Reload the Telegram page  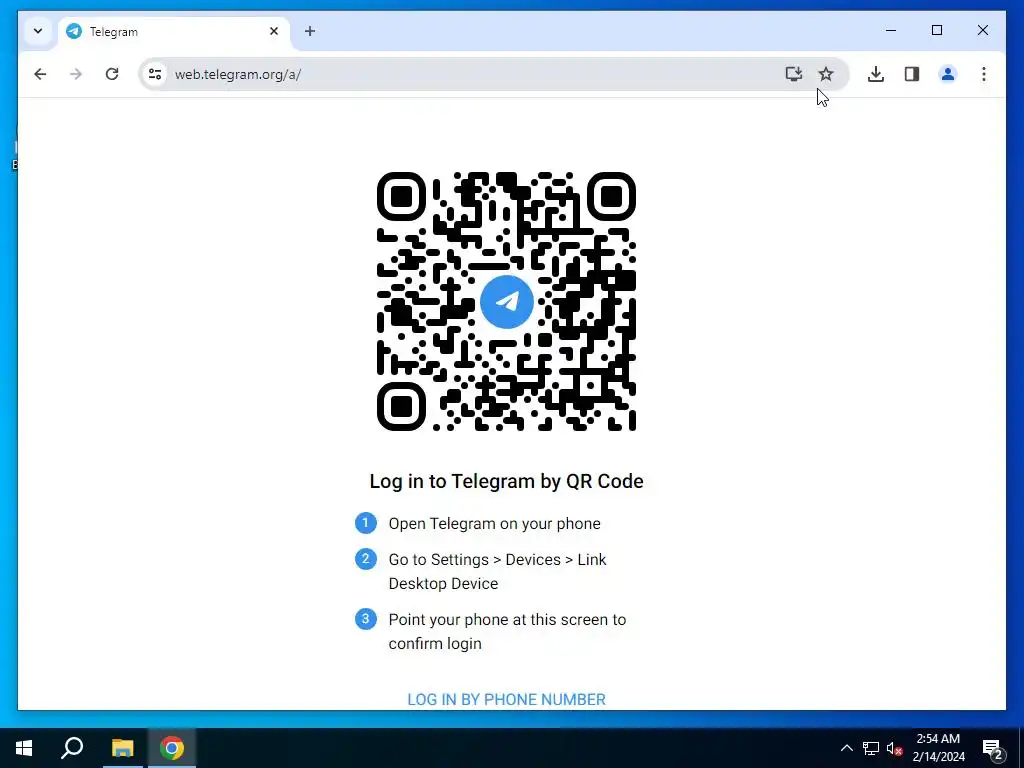(x=112, y=74)
